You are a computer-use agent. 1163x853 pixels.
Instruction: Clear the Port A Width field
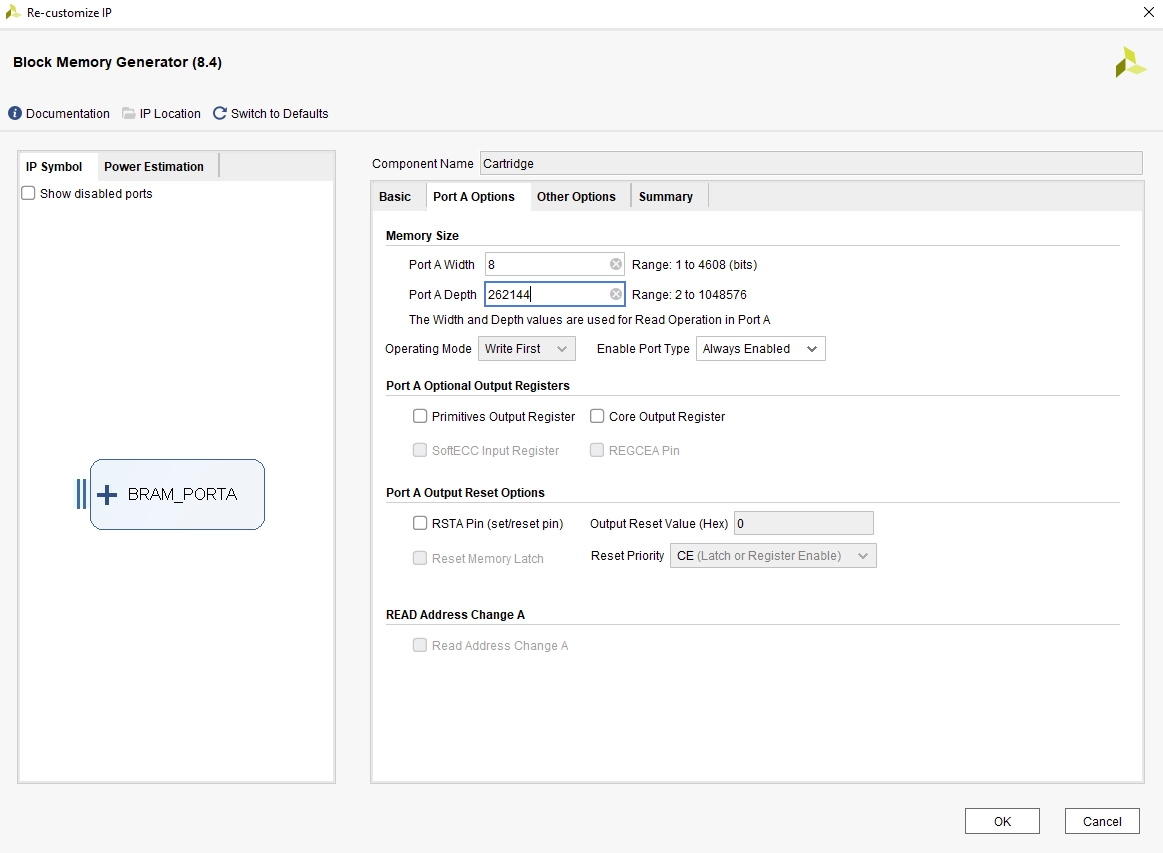pyautogui.click(x=616, y=265)
